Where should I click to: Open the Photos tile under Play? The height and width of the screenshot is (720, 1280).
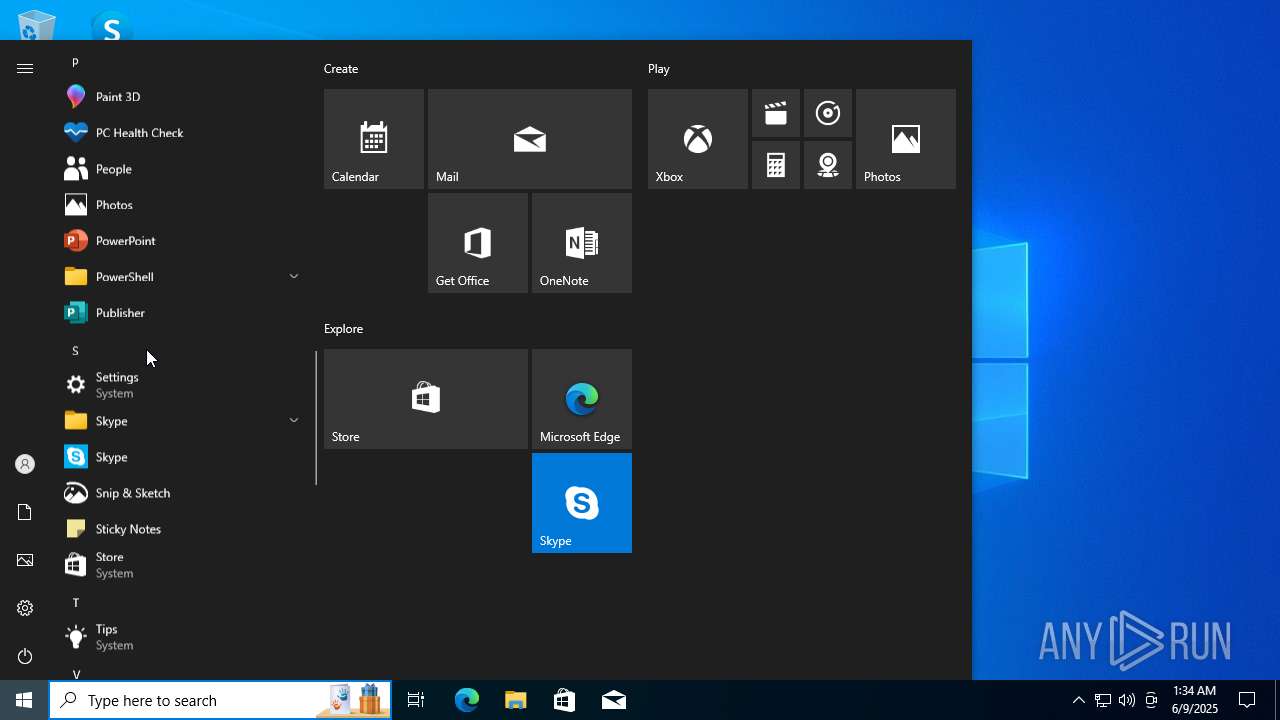point(906,139)
